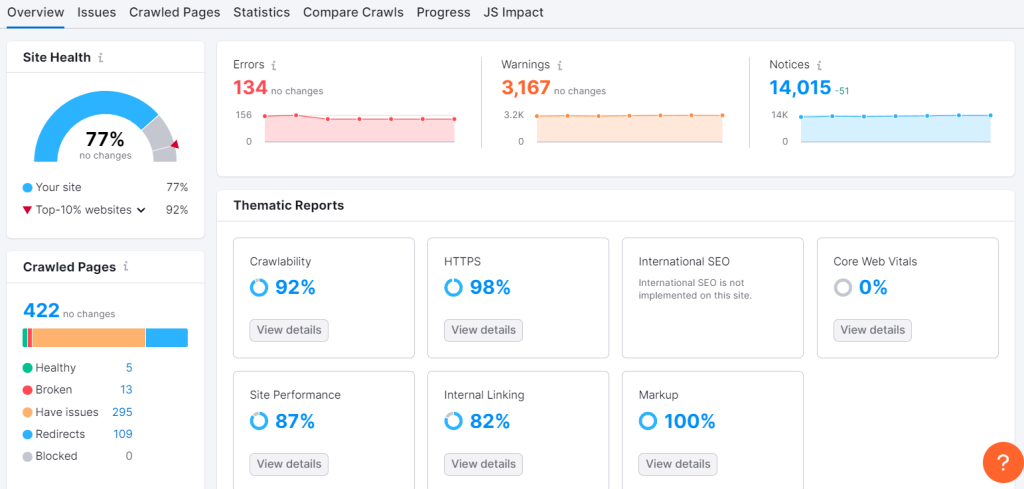Click the 14,015 notices count
This screenshot has width=1024, height=489.
[x=800, y=87]
